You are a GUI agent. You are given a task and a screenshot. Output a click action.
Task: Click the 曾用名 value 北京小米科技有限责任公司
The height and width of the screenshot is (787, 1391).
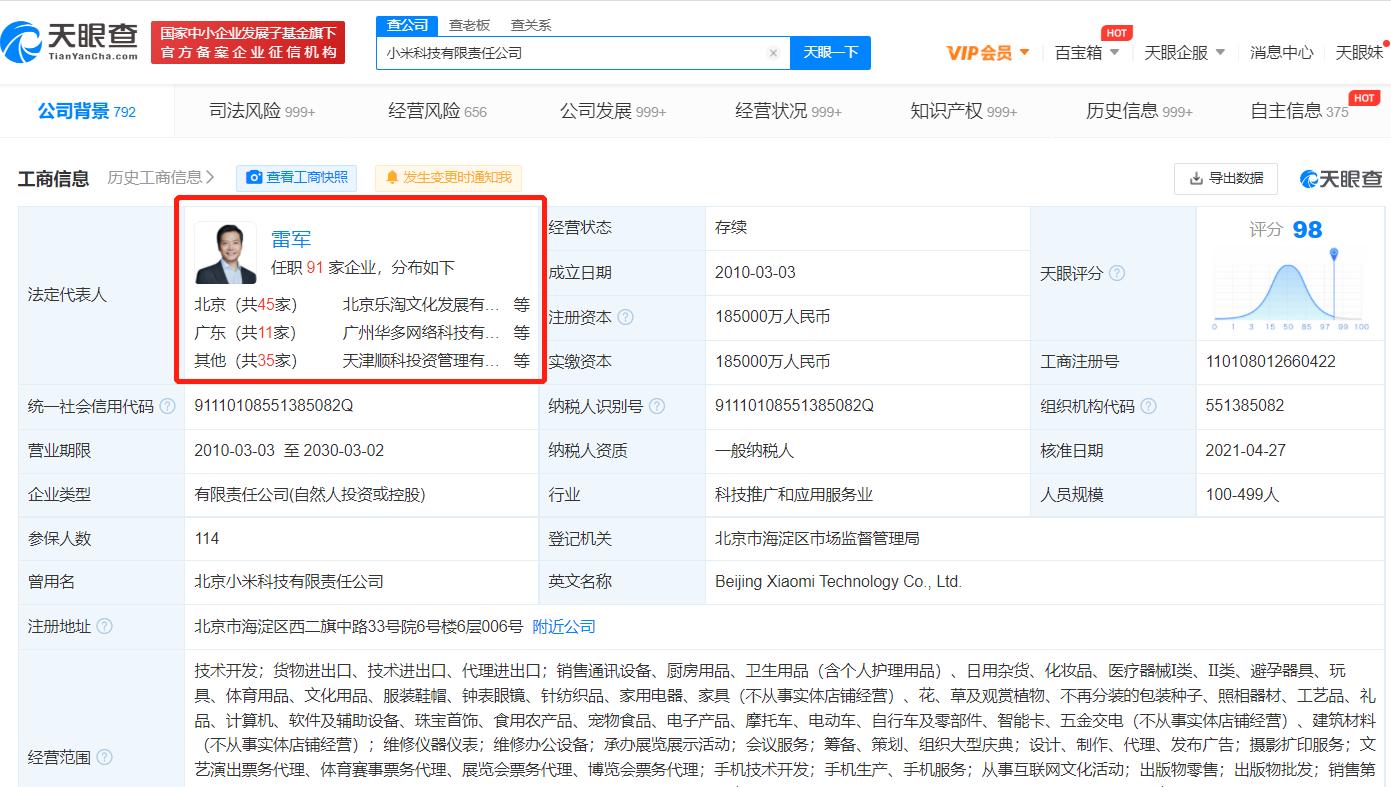(289, 582)
